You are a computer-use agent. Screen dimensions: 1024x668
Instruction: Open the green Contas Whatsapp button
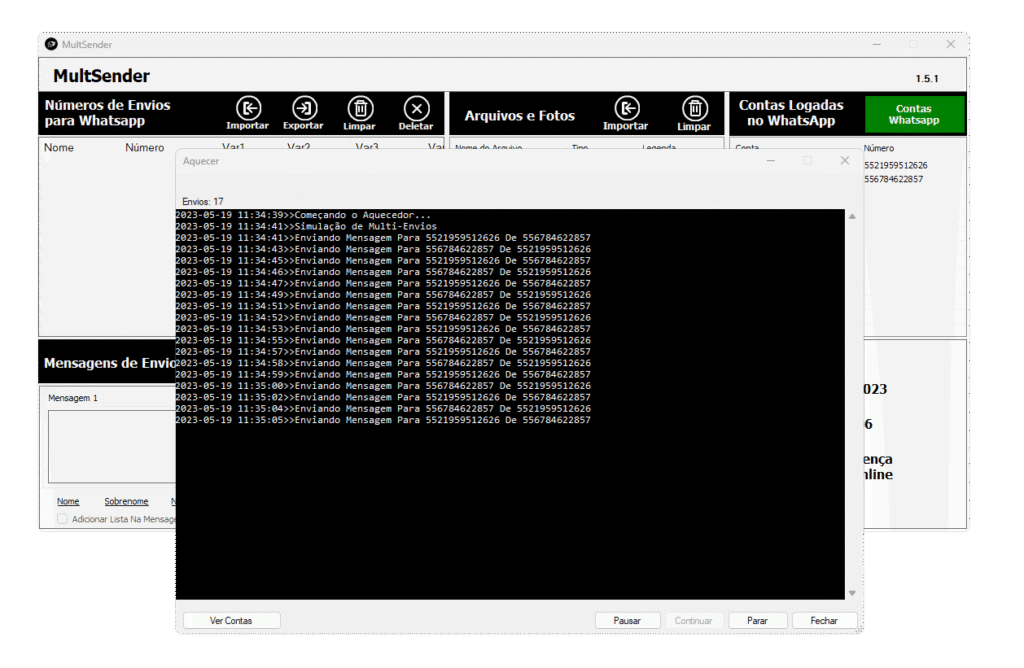(x=914, y=114)
